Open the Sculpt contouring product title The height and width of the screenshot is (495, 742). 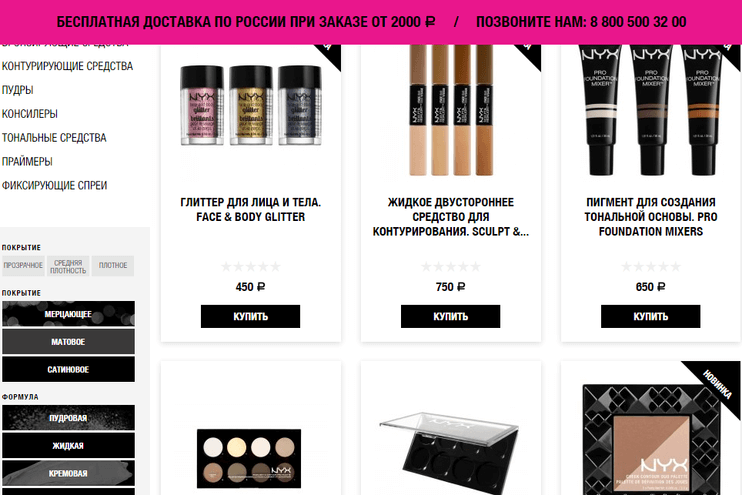(x=450, y=217)
